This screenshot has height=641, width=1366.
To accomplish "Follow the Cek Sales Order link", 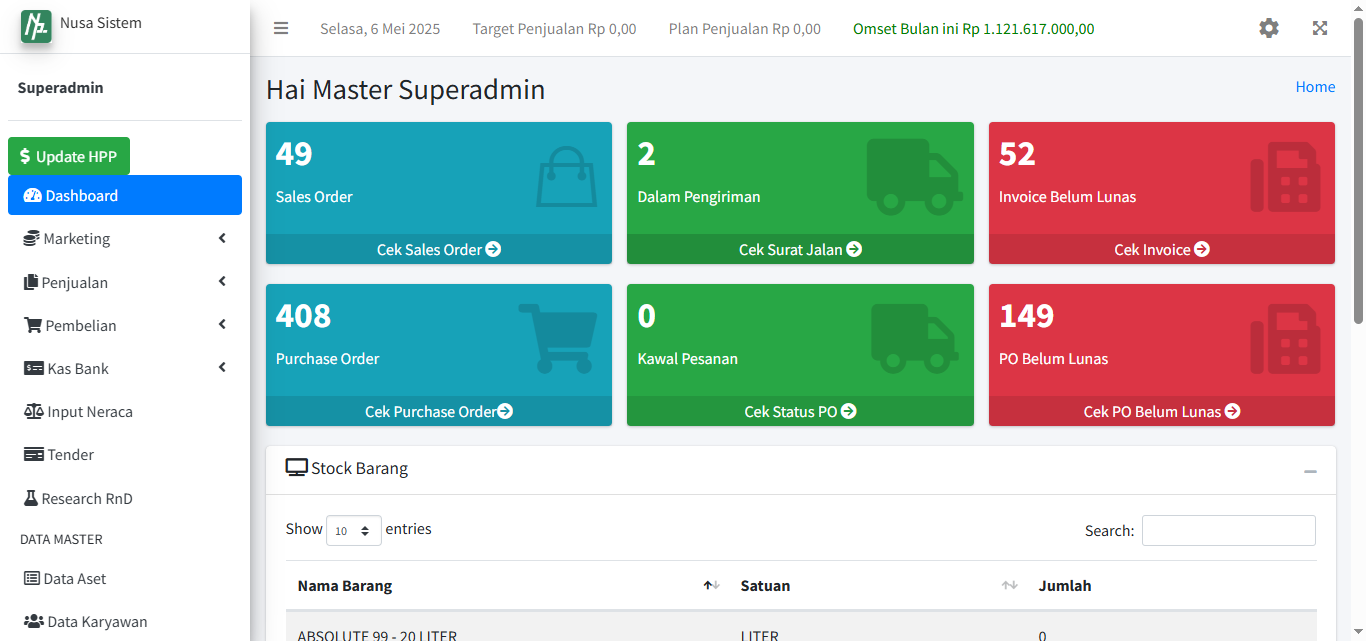I will click(438, 250).
